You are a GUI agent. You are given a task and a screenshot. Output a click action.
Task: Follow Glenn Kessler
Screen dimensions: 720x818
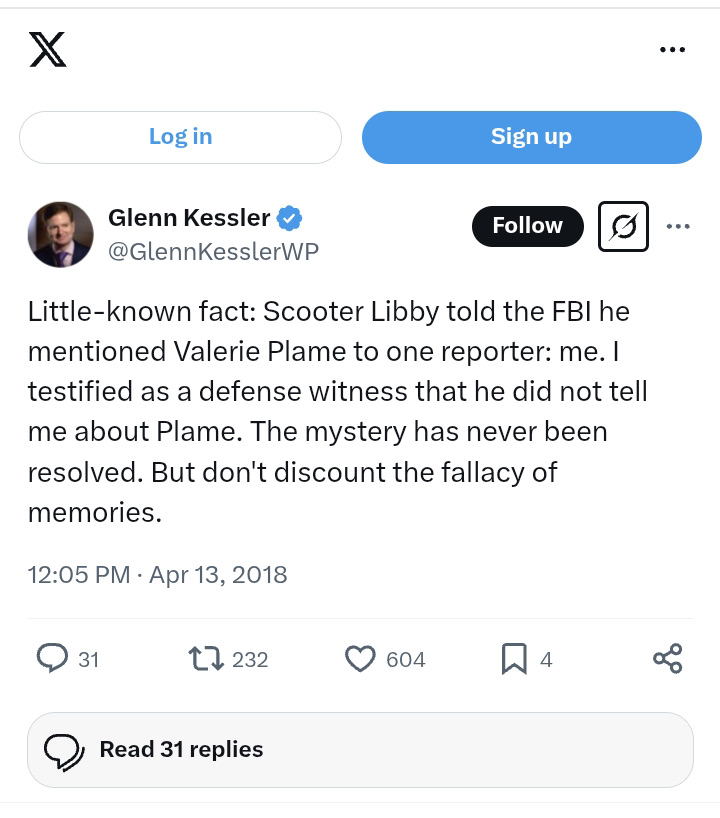527,226
